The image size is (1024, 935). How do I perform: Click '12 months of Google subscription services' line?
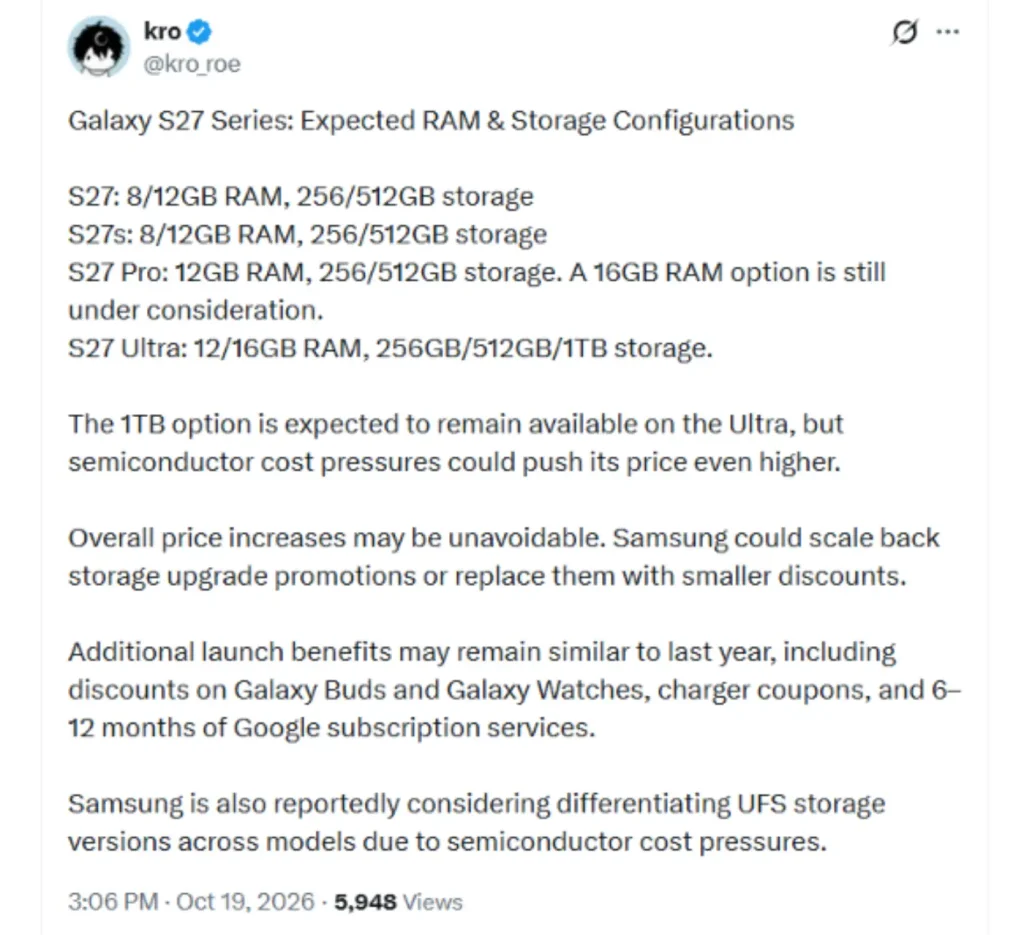point(332,728)
